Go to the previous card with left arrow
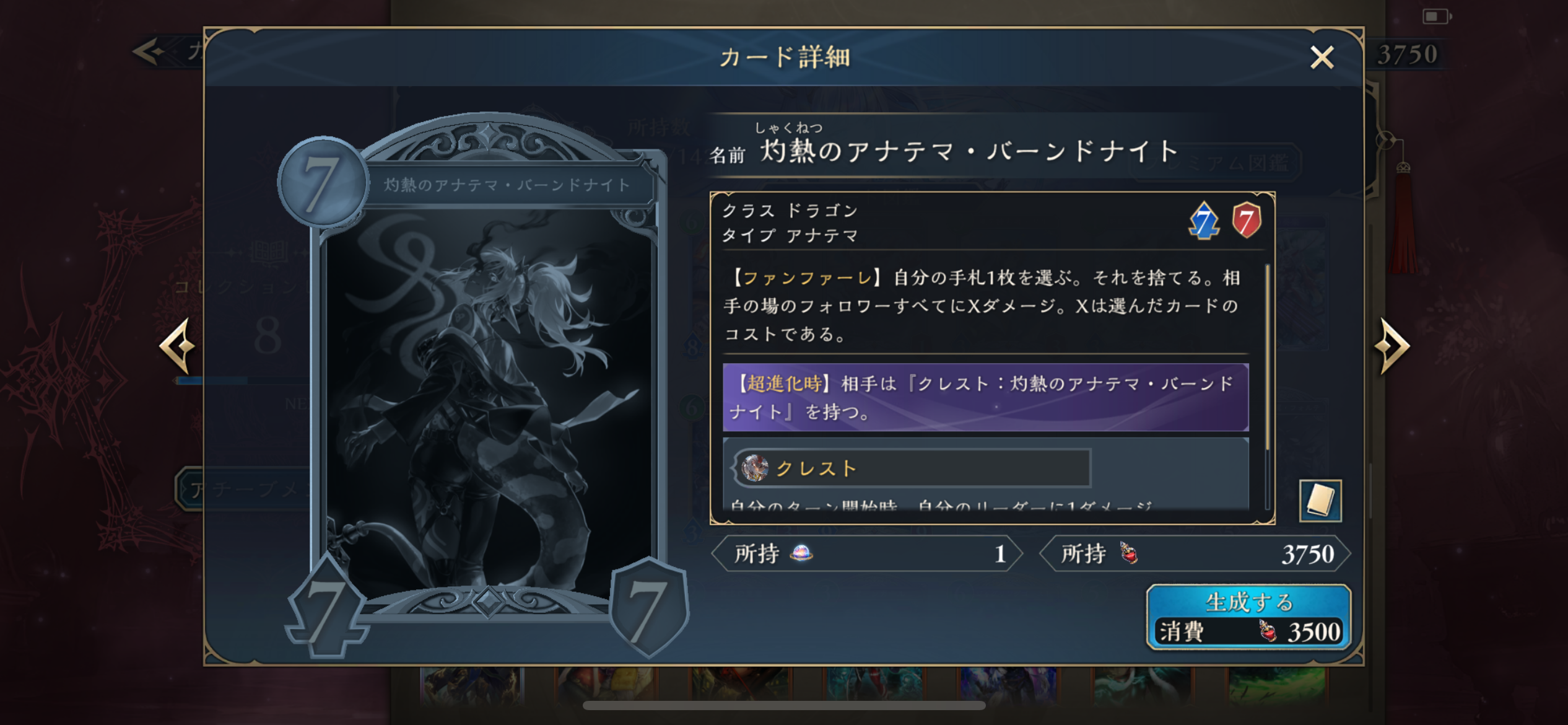1568x725 pixels. pyautogui.click(x=178, y=346)
